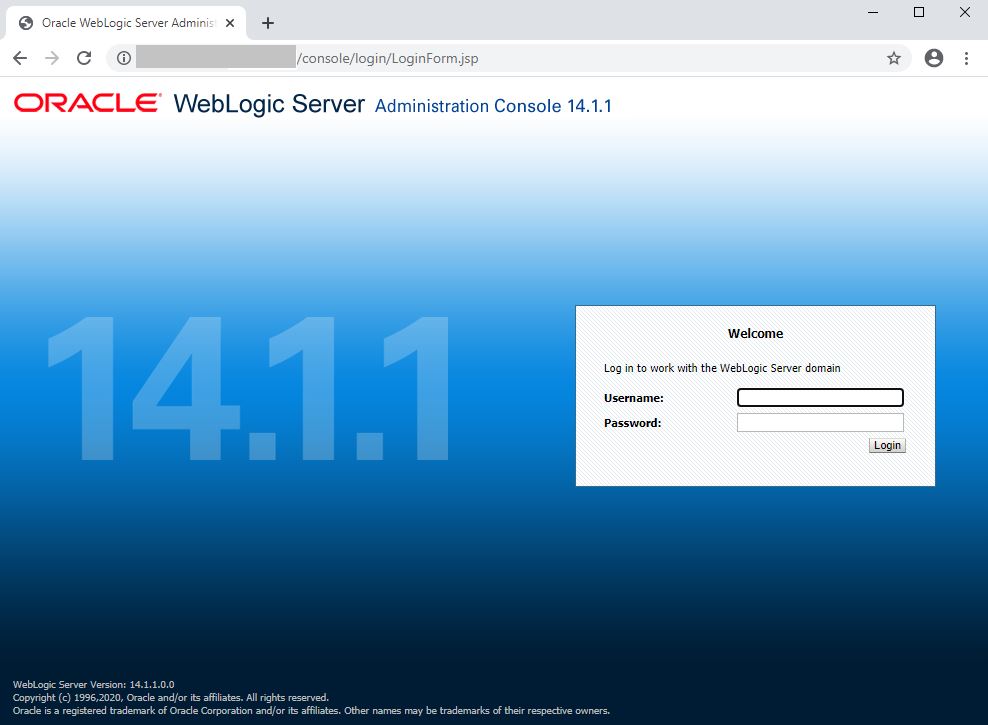The height and width of the screenshot is (725, 988).
Task: Maximize the browser window
Action: [x=919, y=12]
